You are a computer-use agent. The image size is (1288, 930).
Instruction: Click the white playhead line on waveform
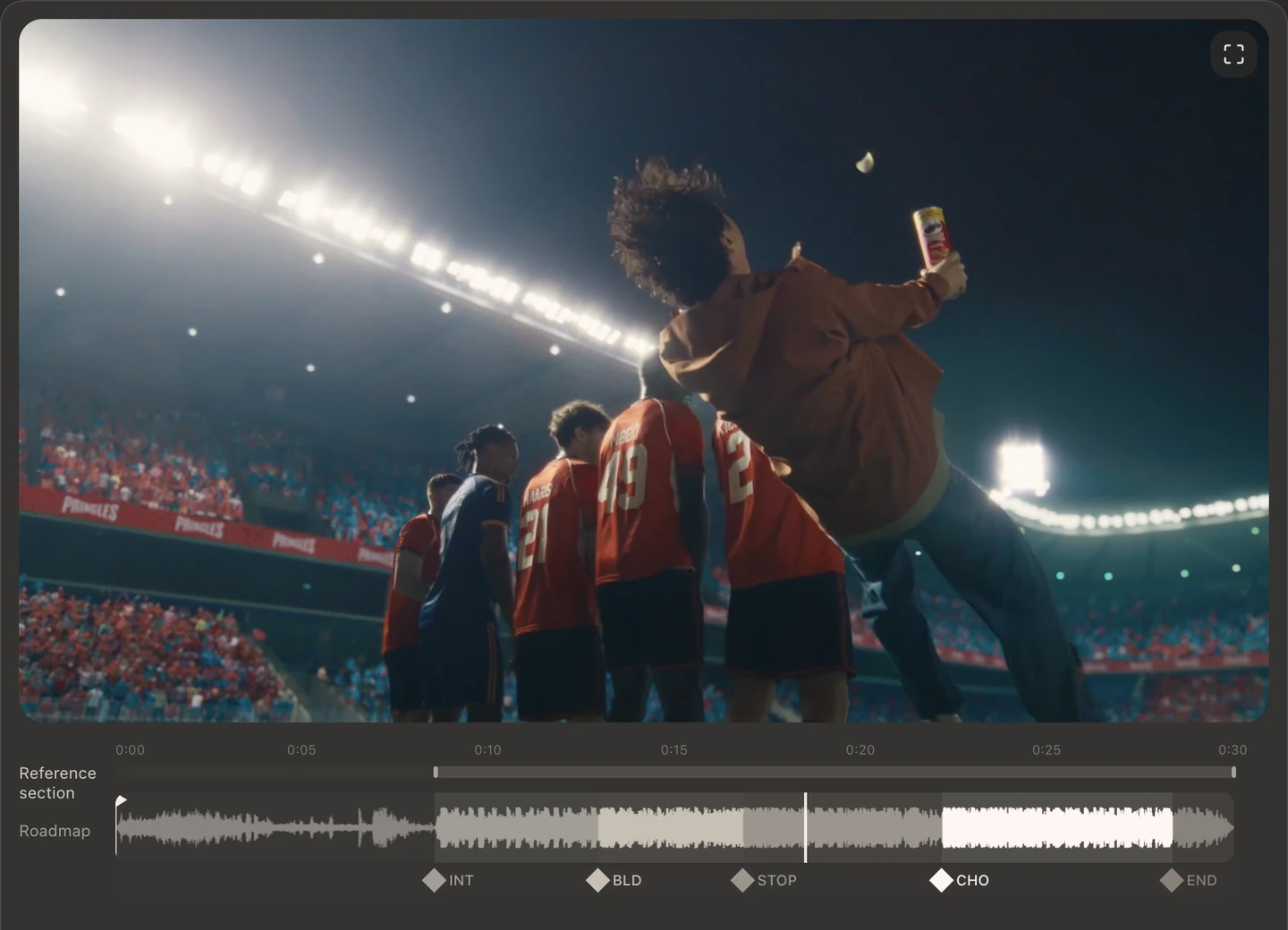click(x=805, y=827)
